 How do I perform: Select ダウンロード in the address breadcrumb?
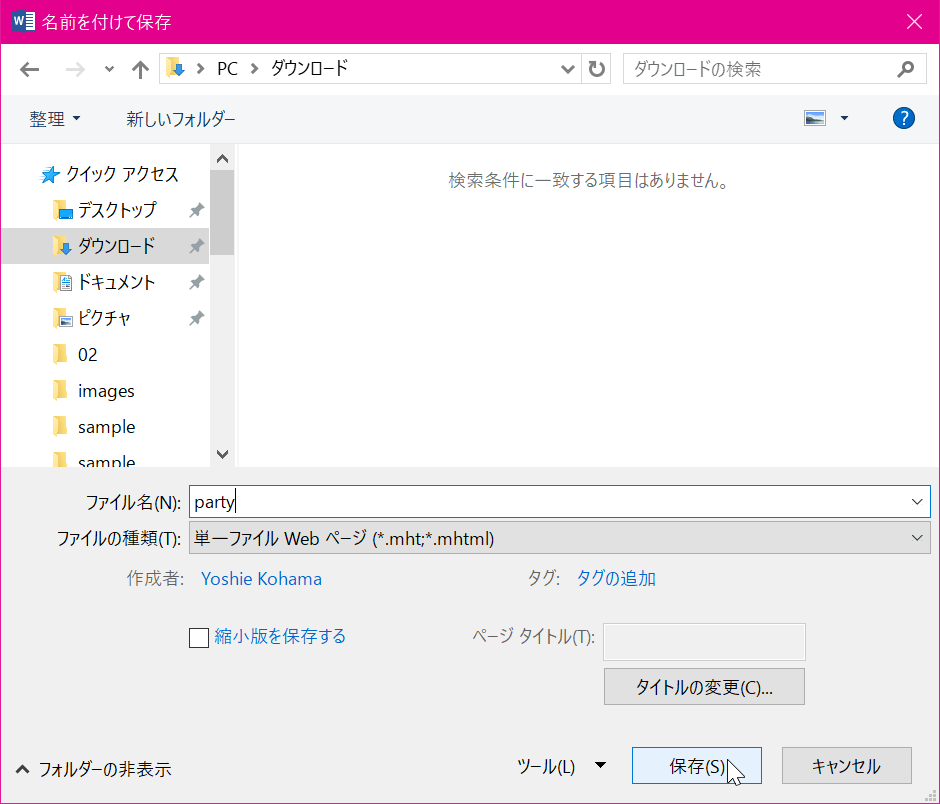point(309,68)
